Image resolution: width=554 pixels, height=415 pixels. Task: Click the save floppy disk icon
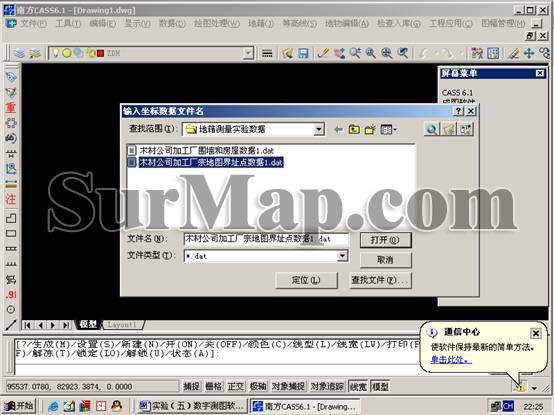pos(303,53)
